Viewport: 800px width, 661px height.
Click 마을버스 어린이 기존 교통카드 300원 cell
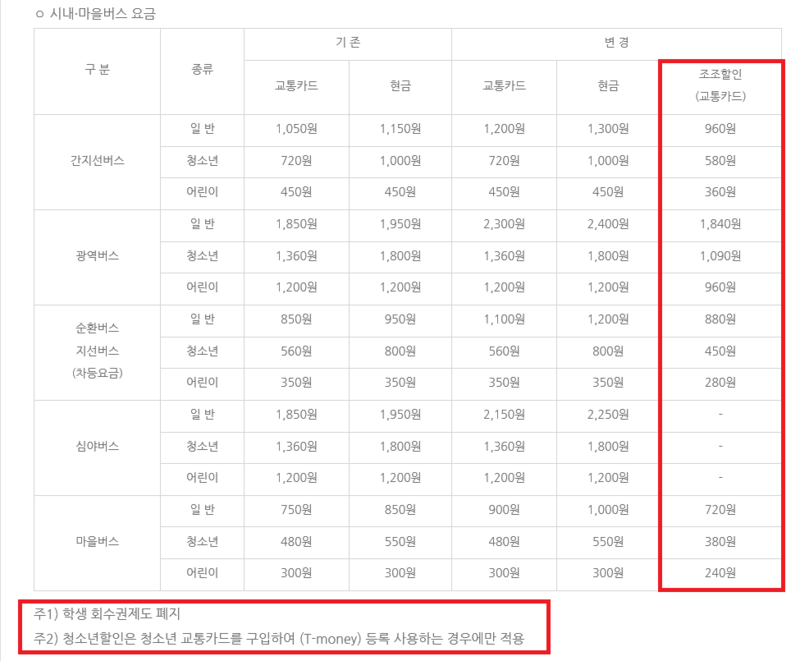coord(296,573)
